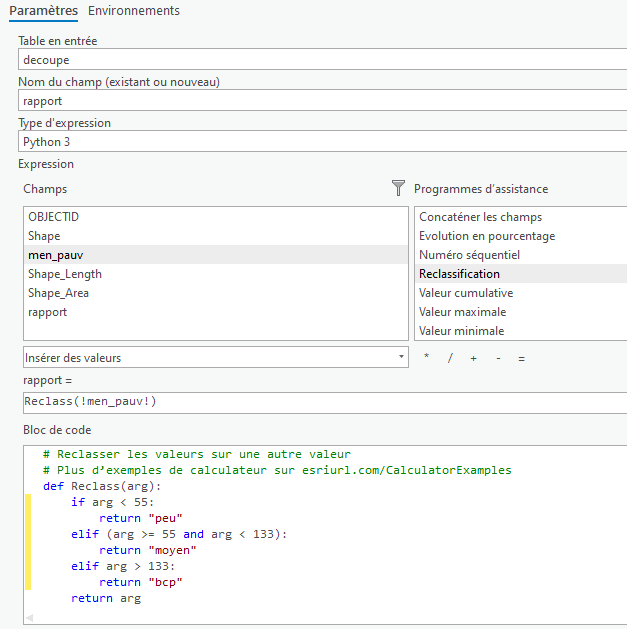This screenshot has width=627, height=629.
Task: Click the equals (=) operator button
Action: [521, 358]
